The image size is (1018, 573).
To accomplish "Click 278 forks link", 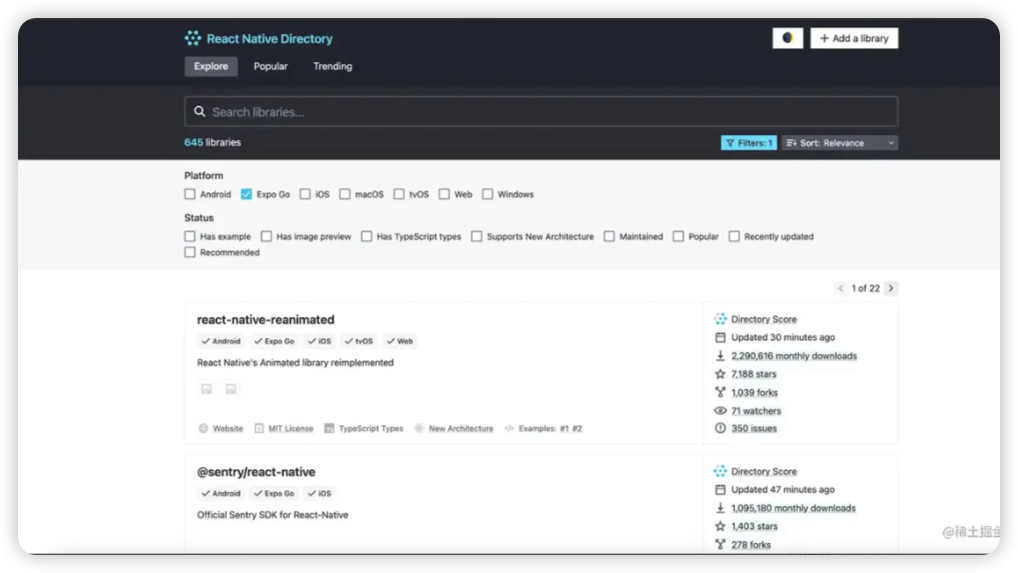I will pos(751,545).
